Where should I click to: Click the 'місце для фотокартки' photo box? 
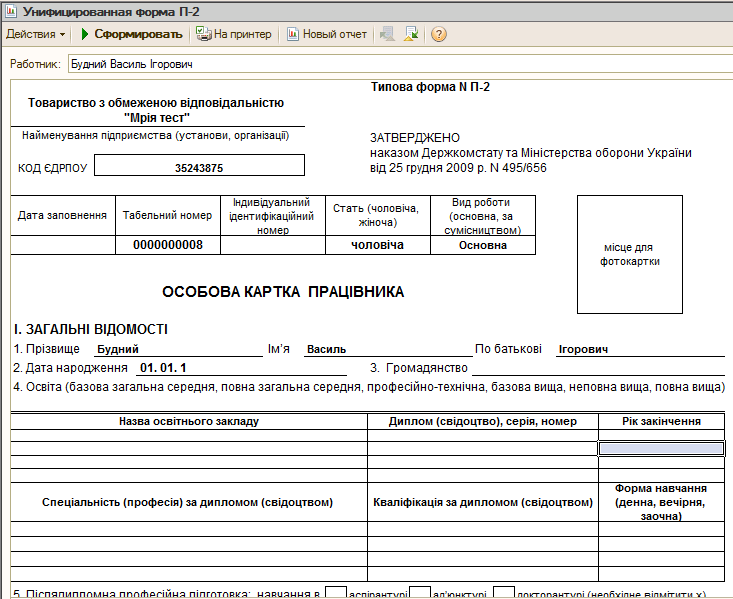pyautogui.click(x=630, y=254)
